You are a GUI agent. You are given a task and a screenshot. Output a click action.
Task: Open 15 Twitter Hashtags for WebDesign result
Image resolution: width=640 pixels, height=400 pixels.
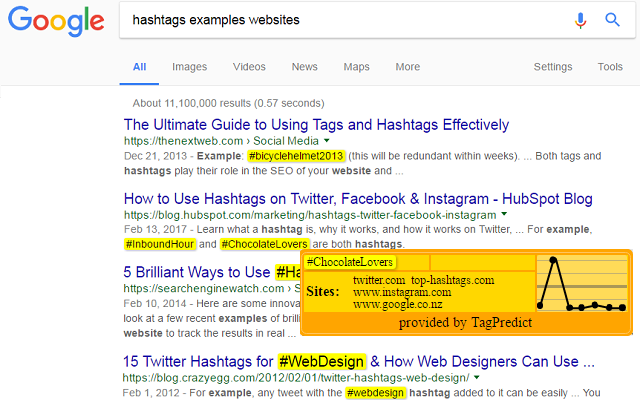coord(358,362)
